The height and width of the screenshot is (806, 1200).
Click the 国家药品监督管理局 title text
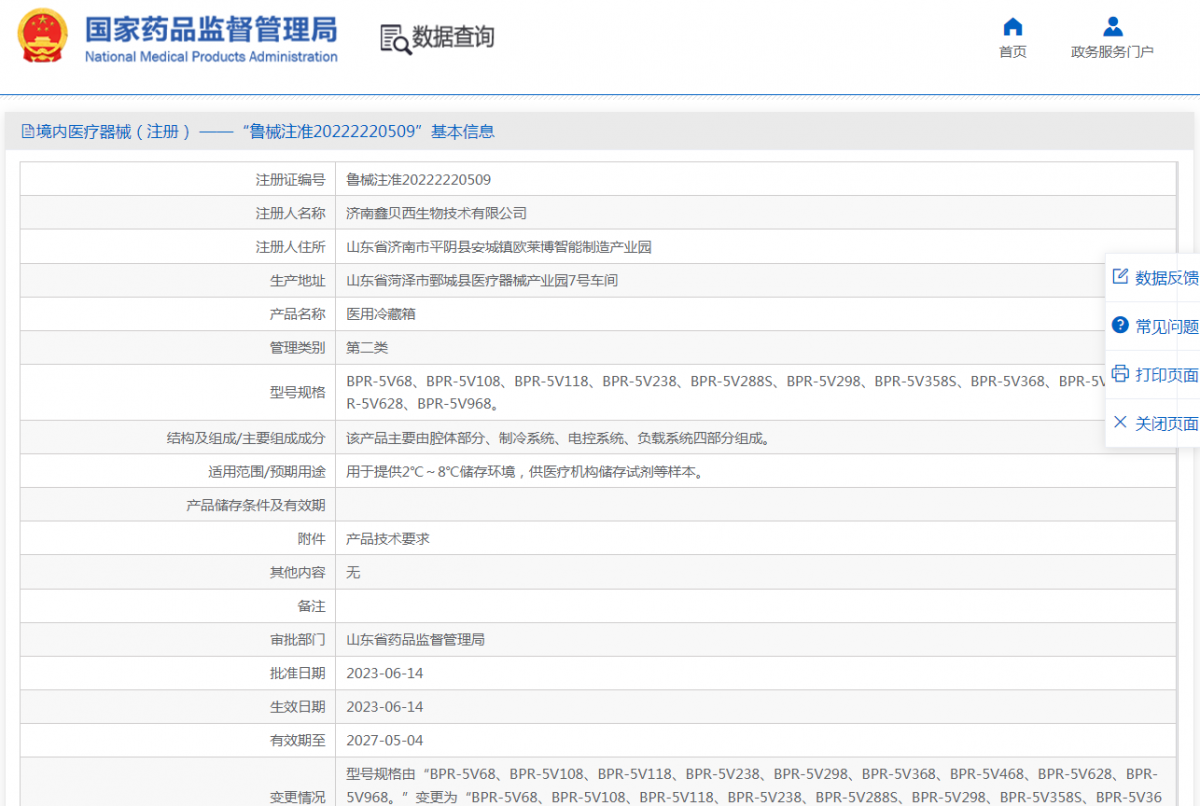click(x=210, y=28)
